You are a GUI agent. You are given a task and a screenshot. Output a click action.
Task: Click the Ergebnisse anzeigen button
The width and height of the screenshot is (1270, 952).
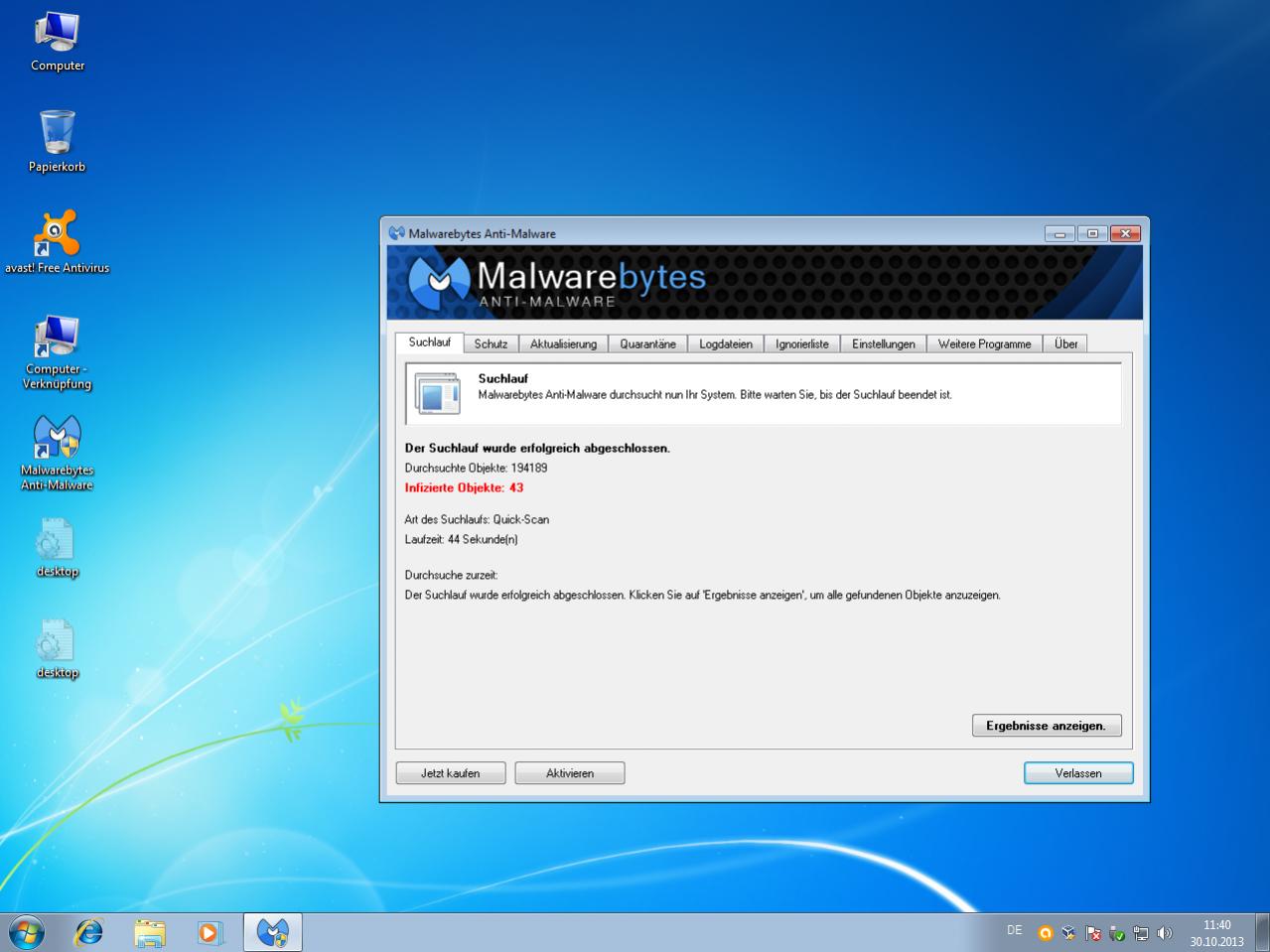pyautogui.click(x=1047, y=726)
